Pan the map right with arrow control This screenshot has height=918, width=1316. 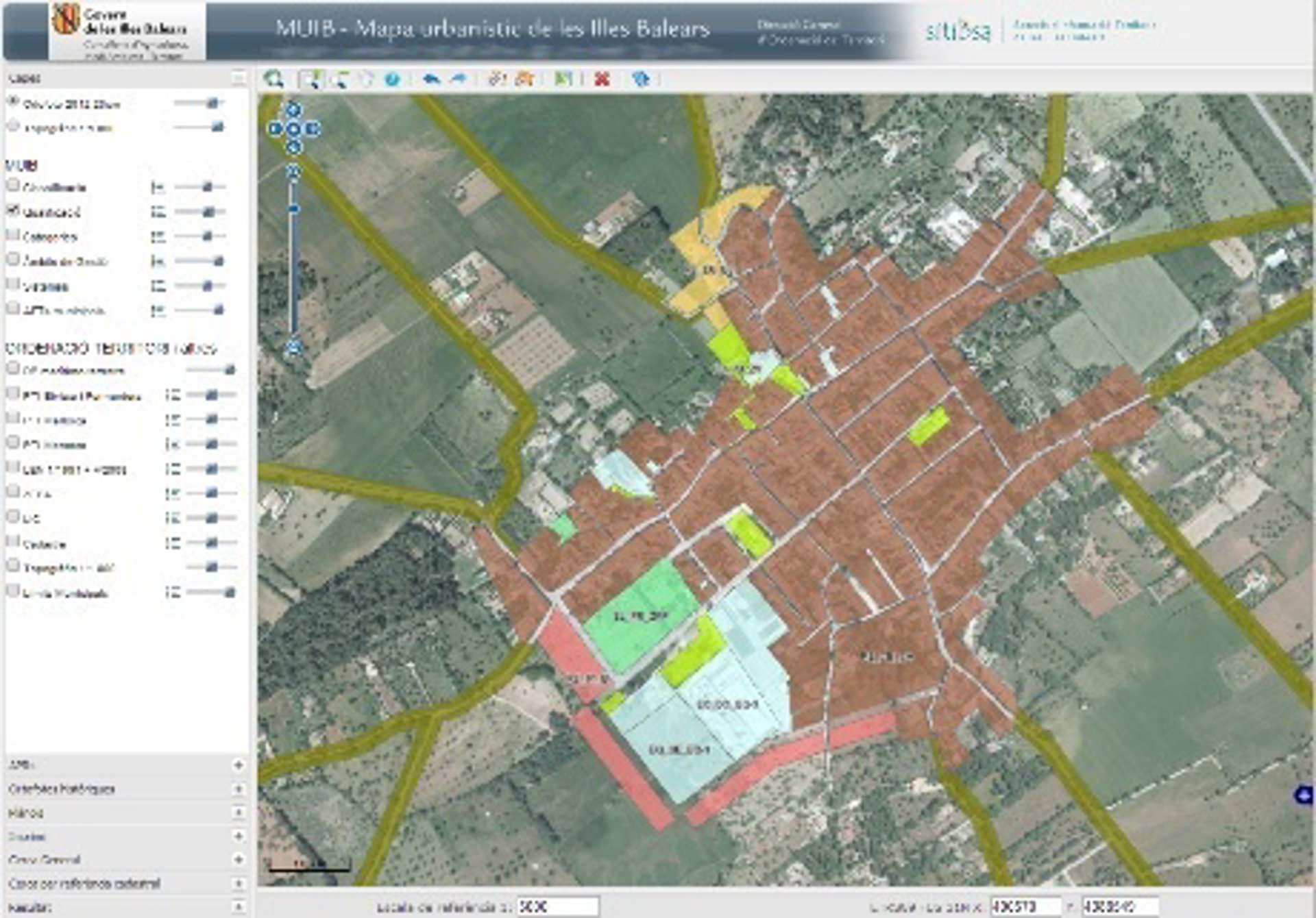313,128
